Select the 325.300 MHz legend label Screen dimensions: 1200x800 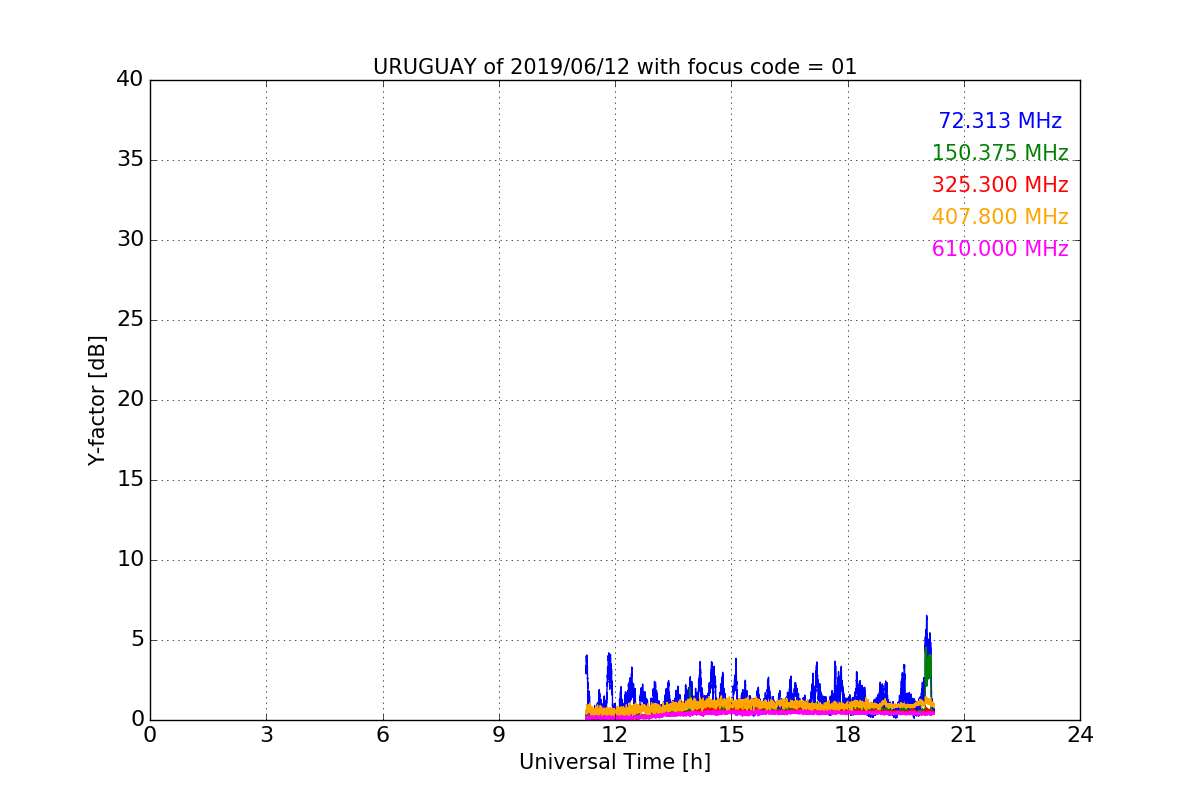[1000, 185]
